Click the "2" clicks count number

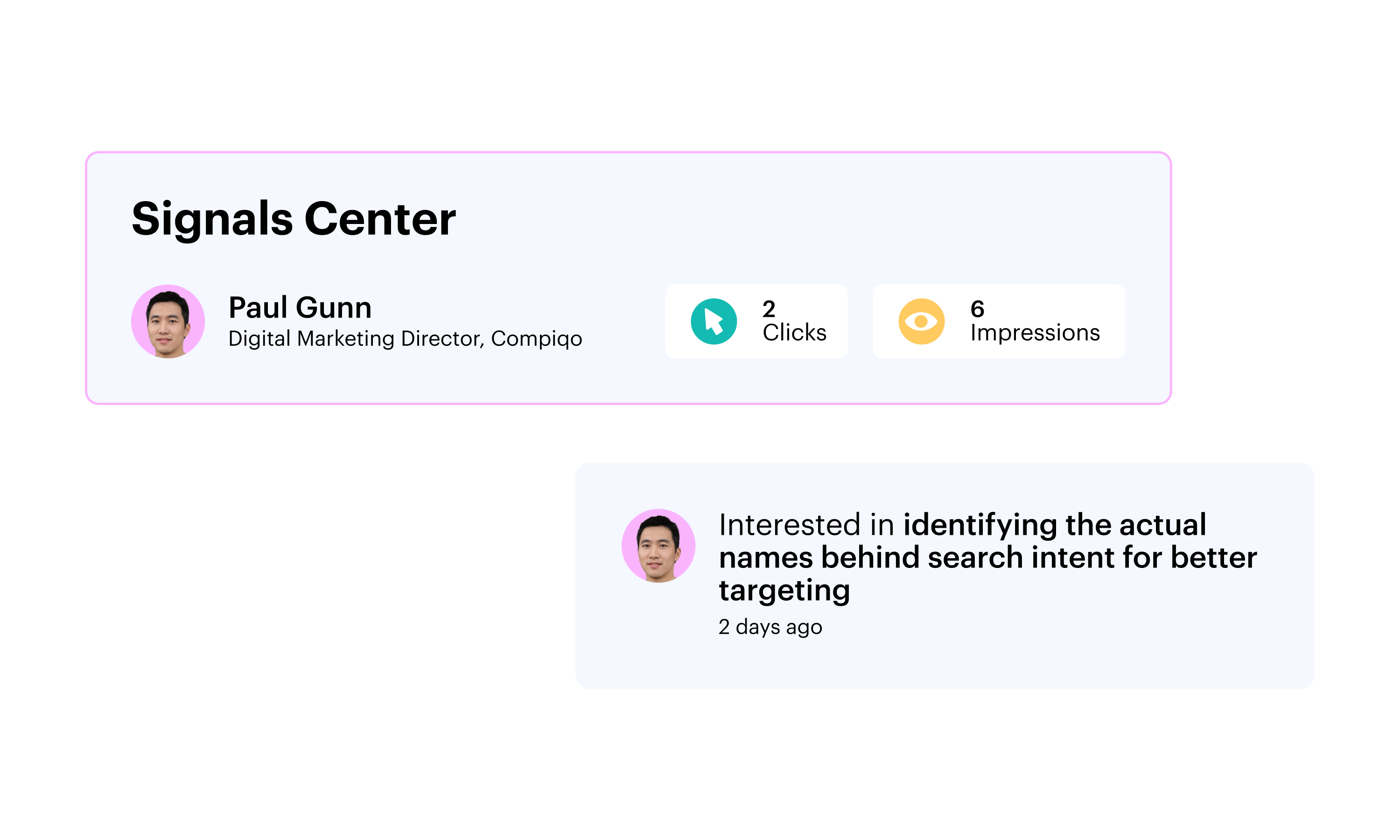tap(769, 308)
